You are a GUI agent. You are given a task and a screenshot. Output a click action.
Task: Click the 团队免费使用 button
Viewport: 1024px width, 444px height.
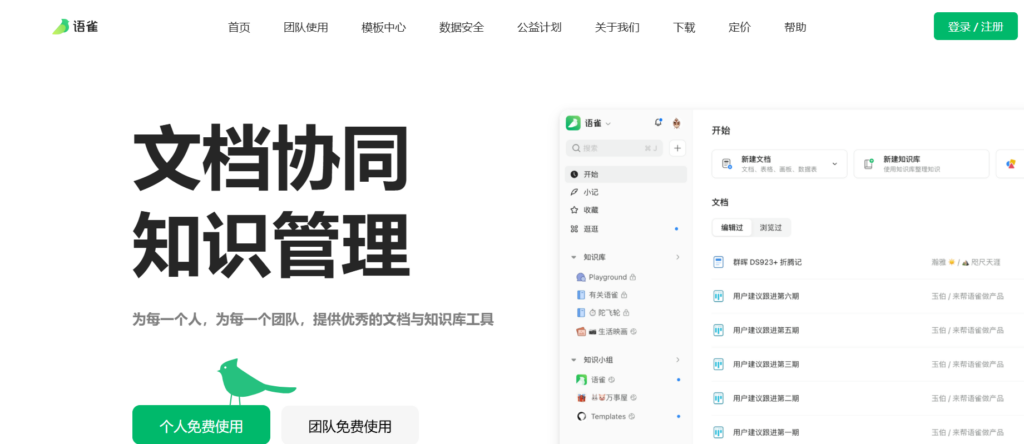coord(349,426)
